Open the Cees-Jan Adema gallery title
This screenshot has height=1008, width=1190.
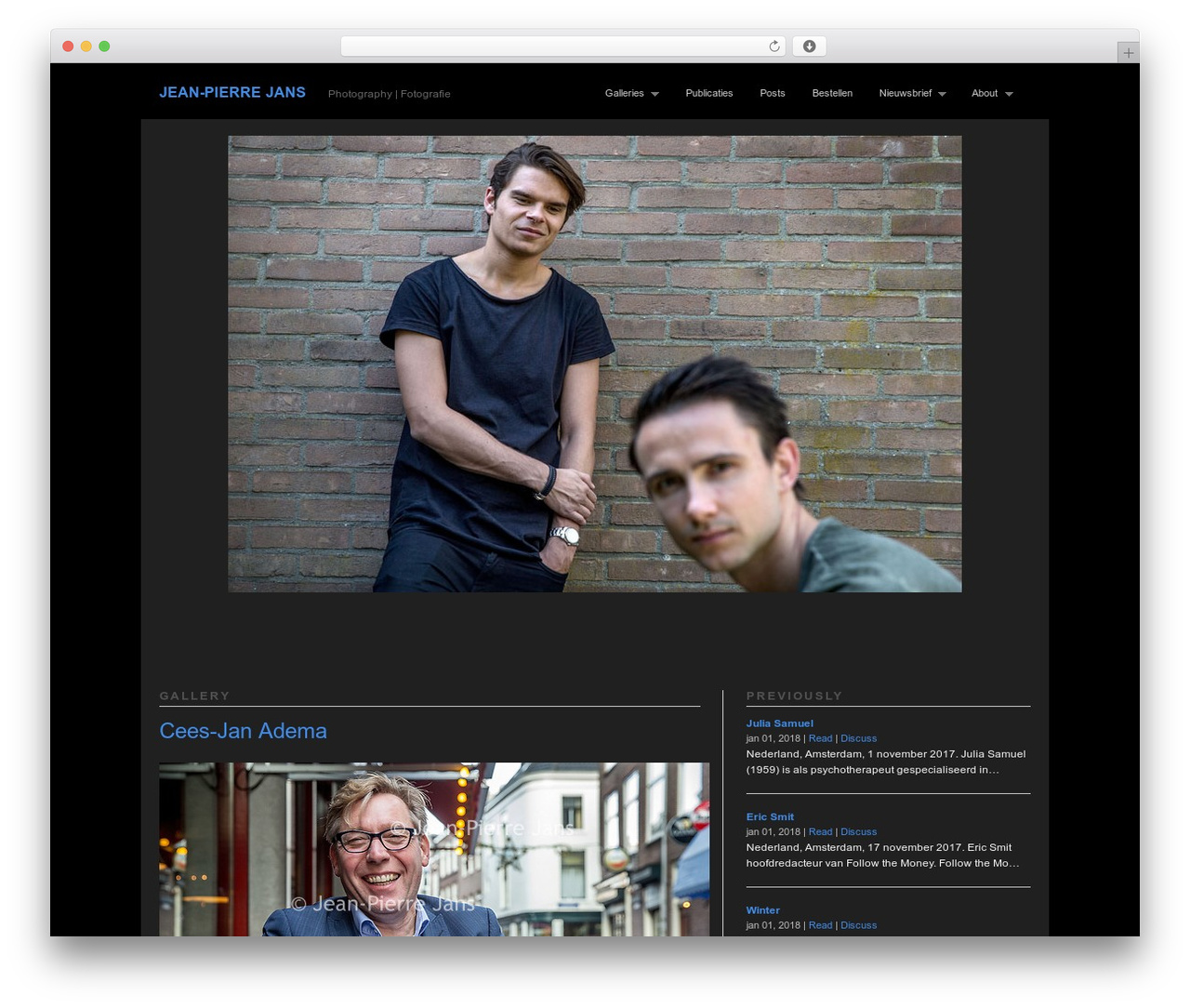(x=243, y=731)
